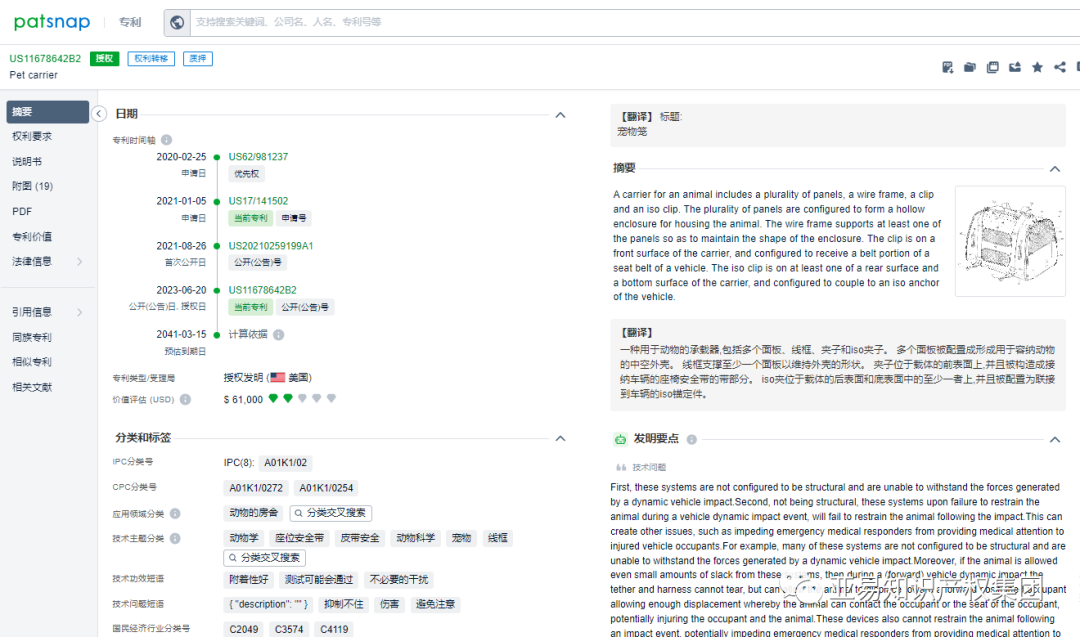The width and height of the screenshot is (1080, 637).
Task: Open the search scope globe icon
Action: click(176, 22)
